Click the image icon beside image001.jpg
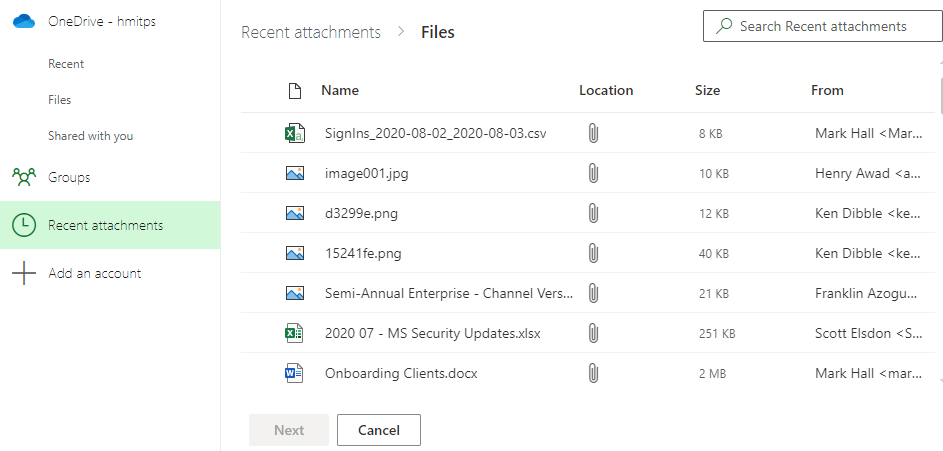Image resolution: width=943 pixels, height=451 pixels. 294,173
